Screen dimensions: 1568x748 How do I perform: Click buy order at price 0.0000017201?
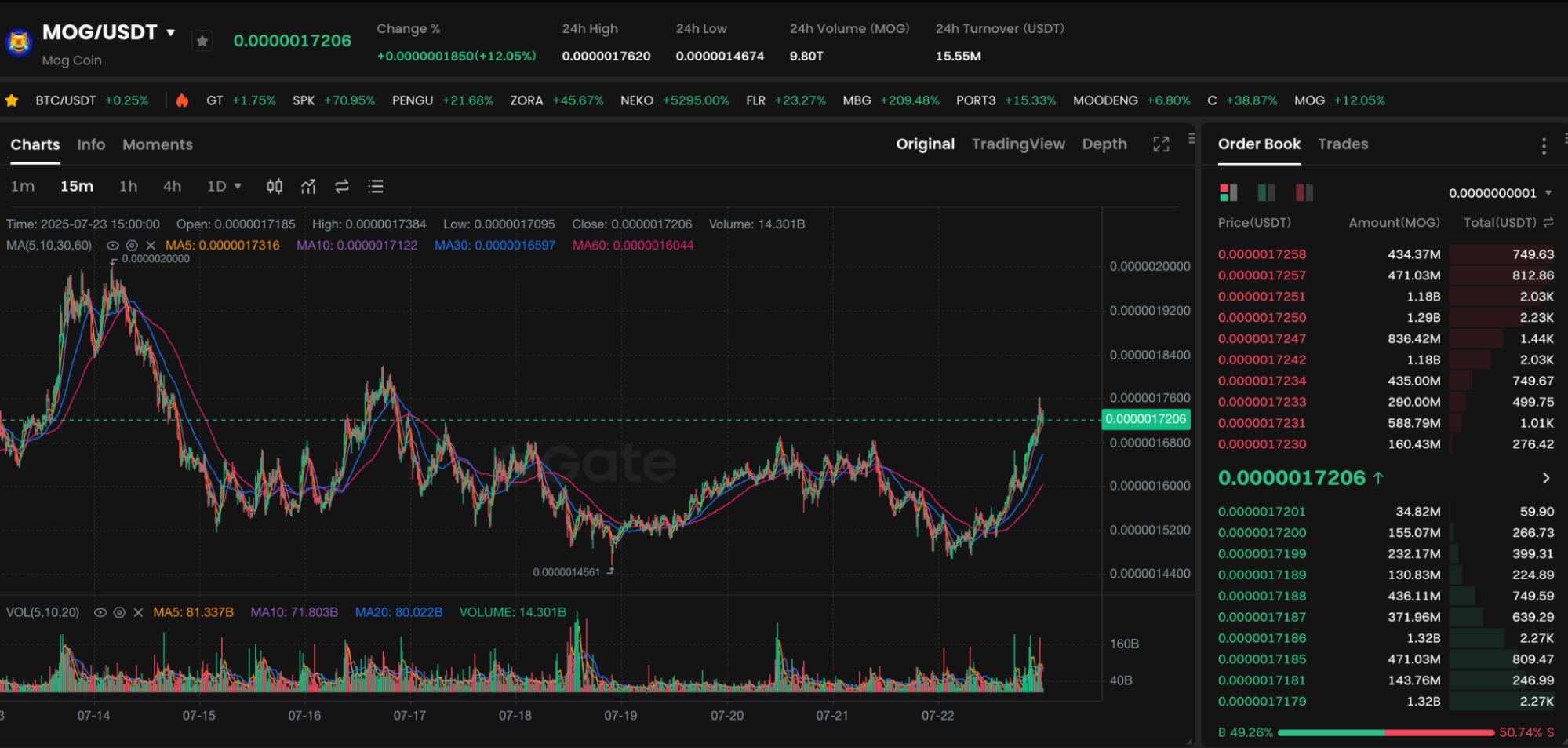coord(1385,512)
